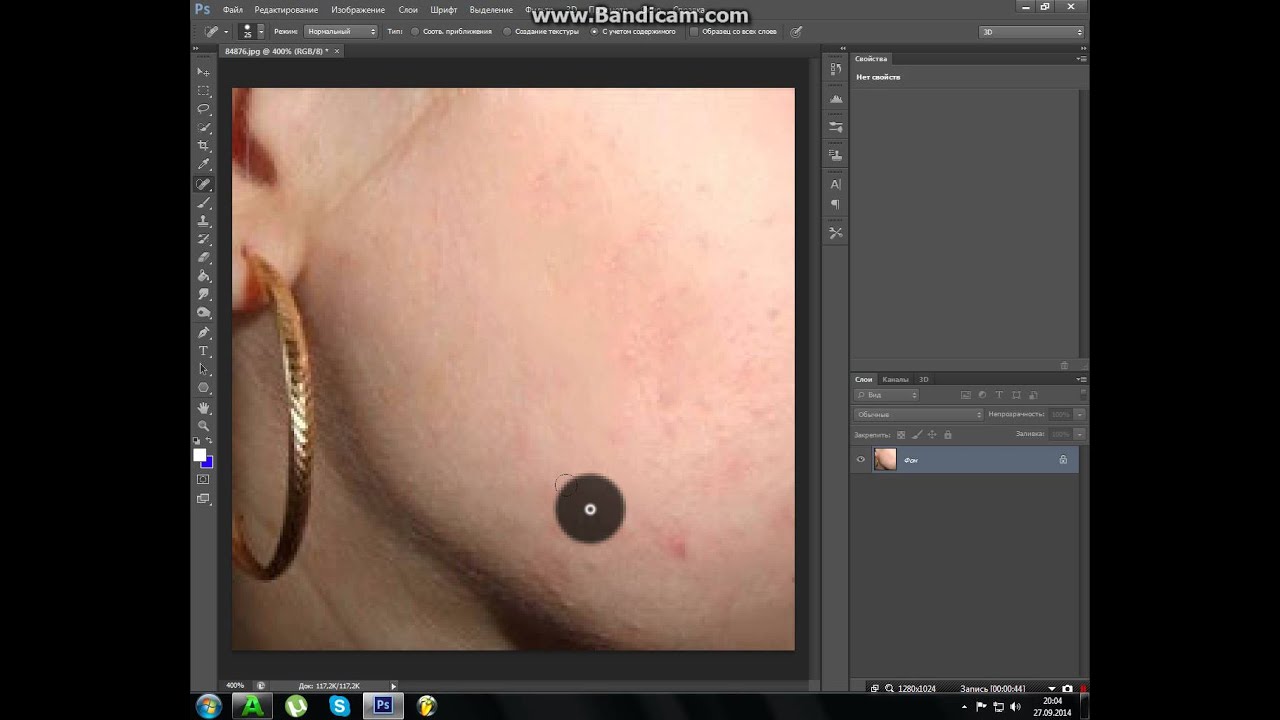Open the Слои panel flyout menu
1280x720 pixels.
(x=1081, y=379)
